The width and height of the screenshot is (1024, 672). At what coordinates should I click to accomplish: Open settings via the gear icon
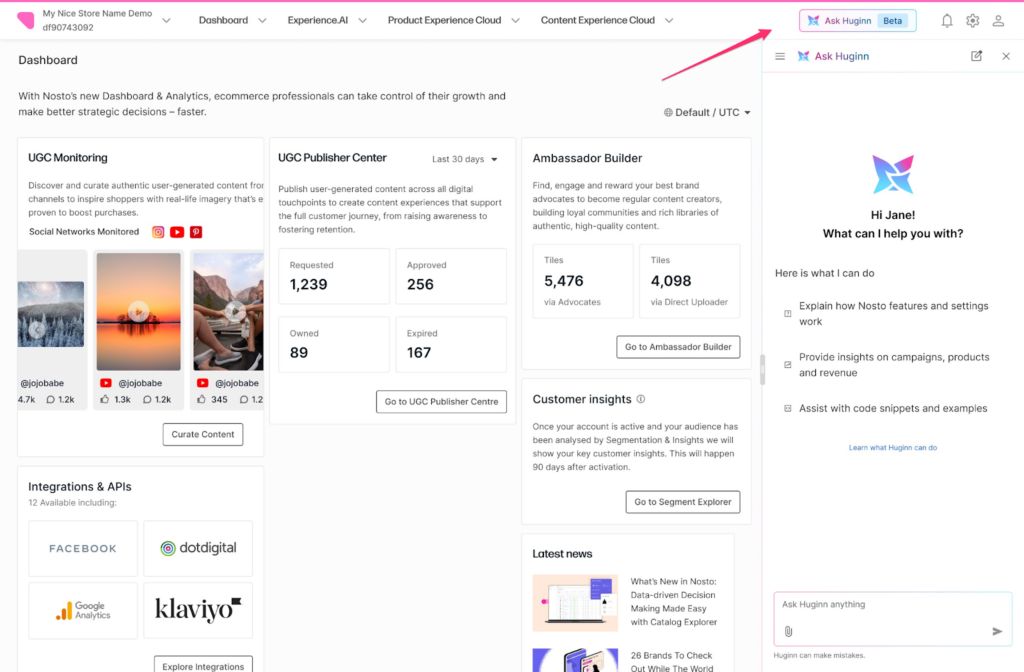[x=973, y=21]
